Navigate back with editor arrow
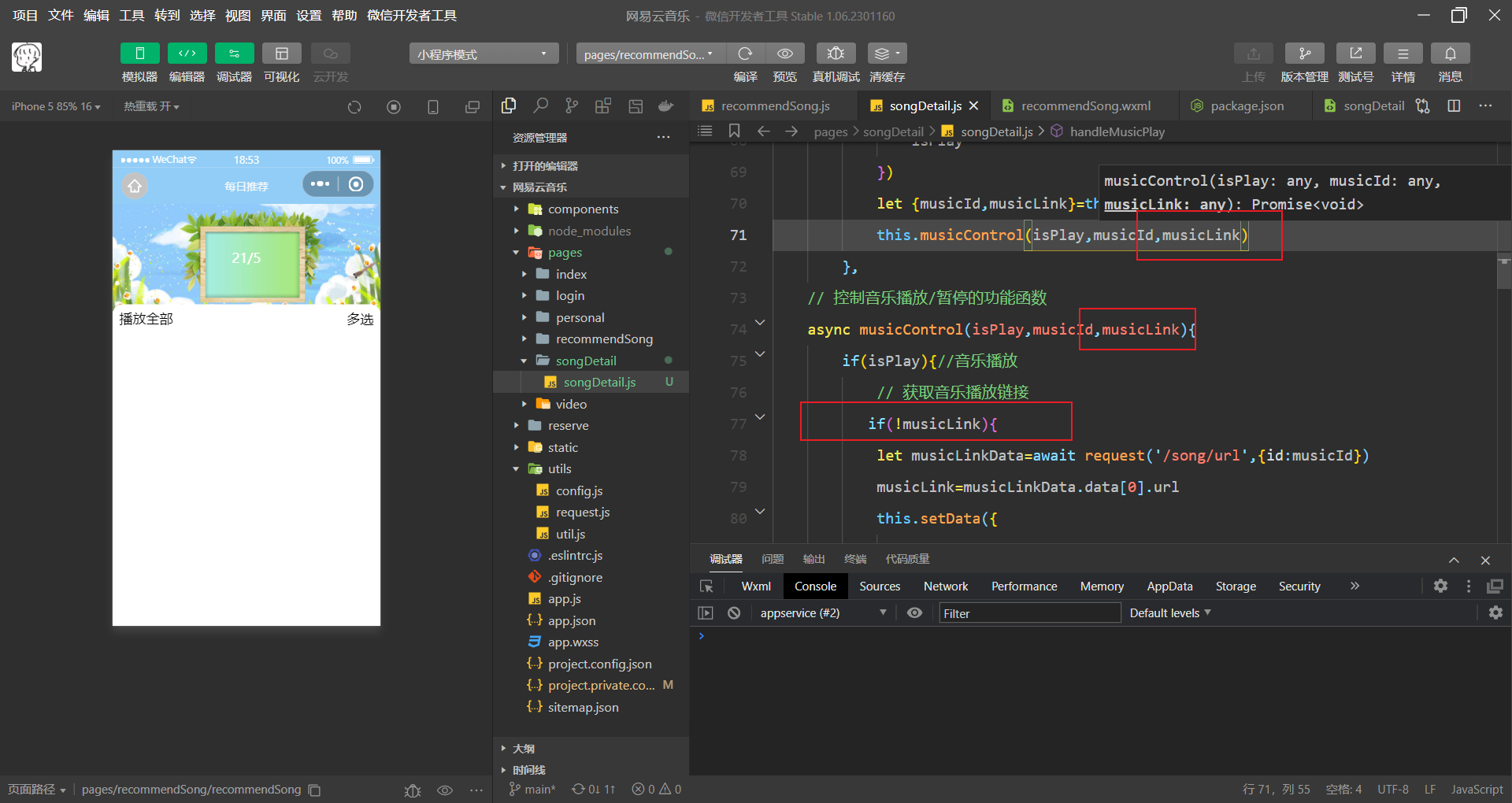The height and width of the screenshot is (803, 1512). click(763, 131)
